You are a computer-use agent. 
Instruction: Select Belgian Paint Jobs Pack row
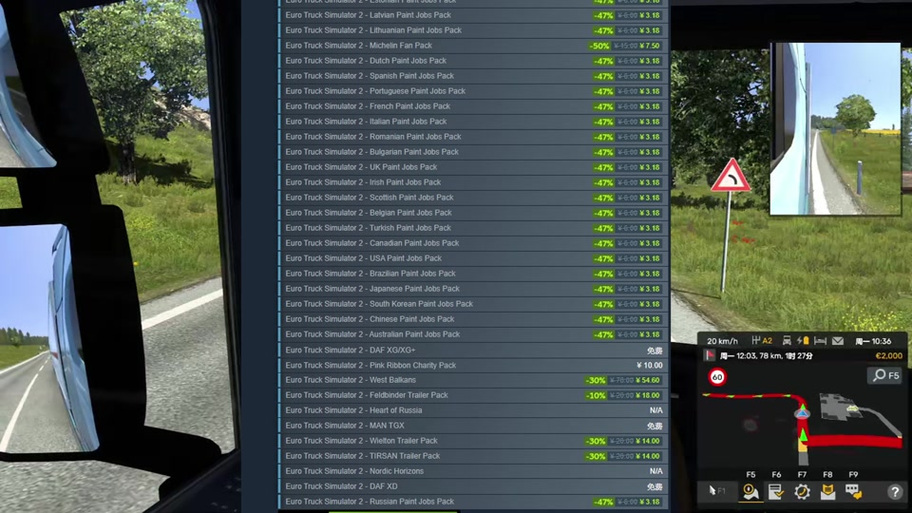(473, 213)
